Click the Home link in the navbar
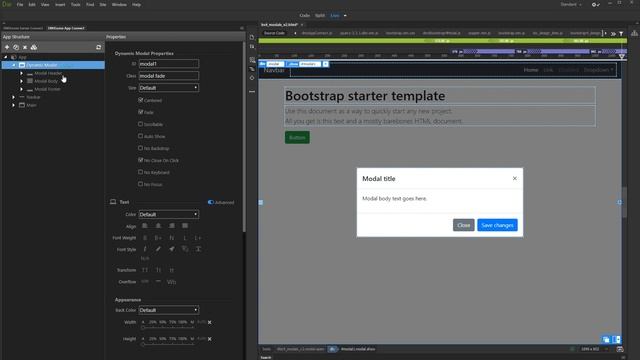Image resolution: width=640 pixels, height=360 pixels. [531, 70]
